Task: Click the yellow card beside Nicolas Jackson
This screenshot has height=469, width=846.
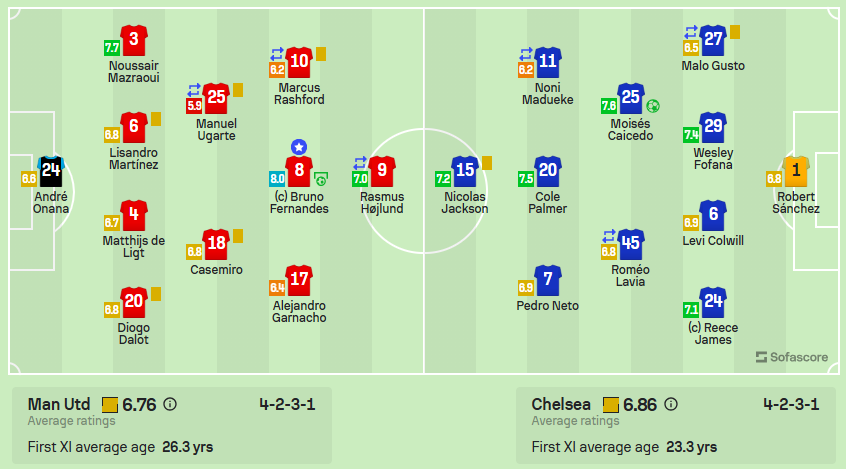Action: click(x=487, y=163)
